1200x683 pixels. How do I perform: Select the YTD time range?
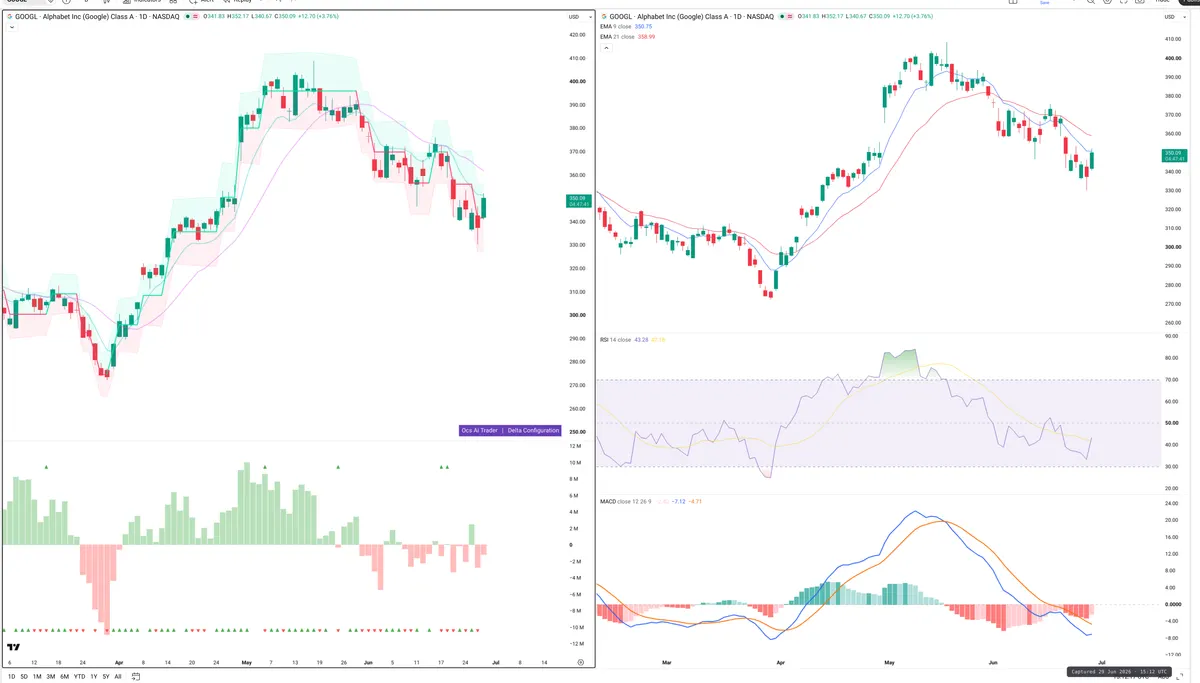(79, 677)
